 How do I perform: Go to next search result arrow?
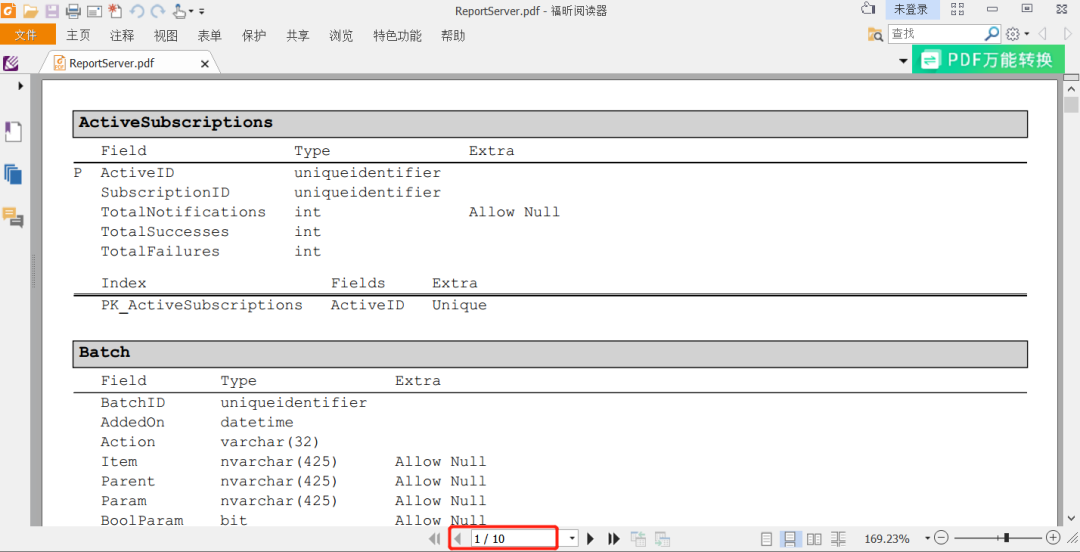pos(1068,34)
